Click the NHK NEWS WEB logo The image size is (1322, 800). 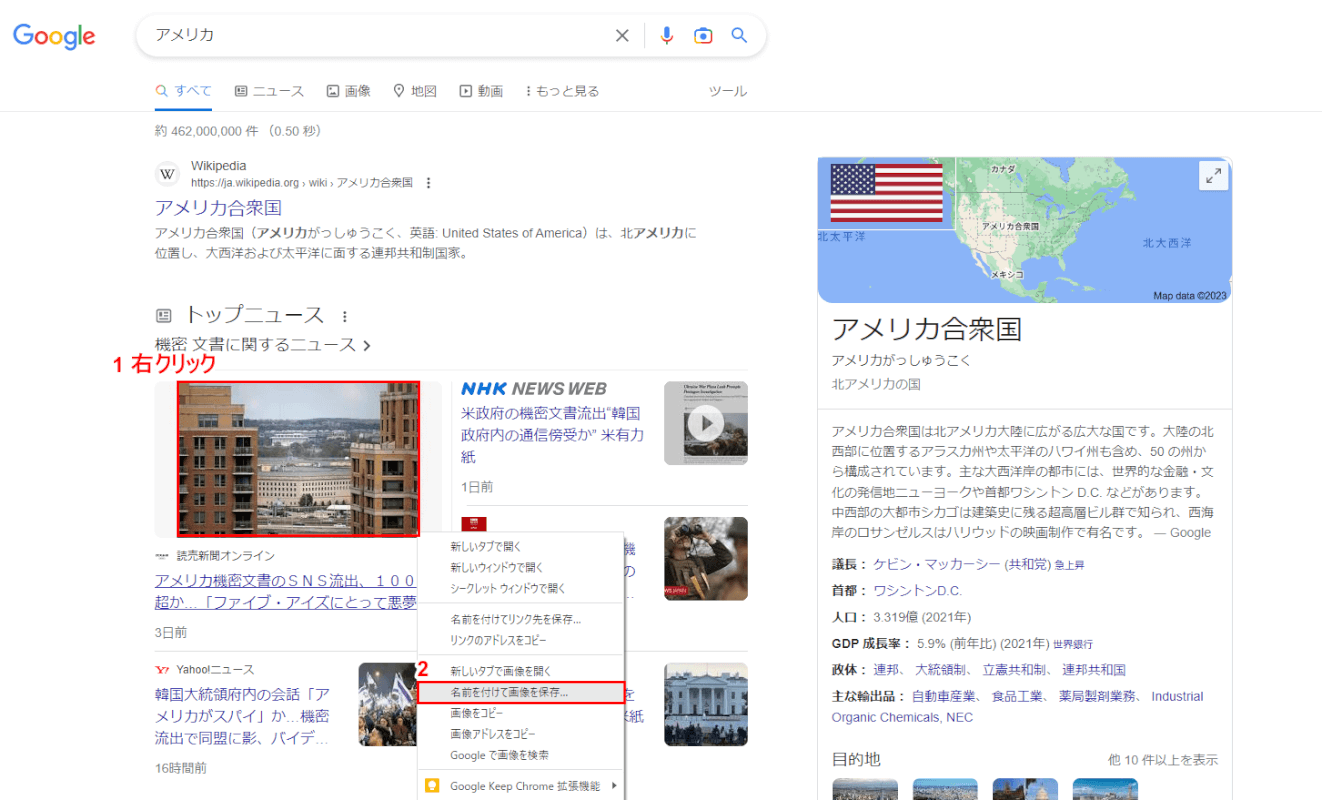pyautogui.click(x=534, y=389)
